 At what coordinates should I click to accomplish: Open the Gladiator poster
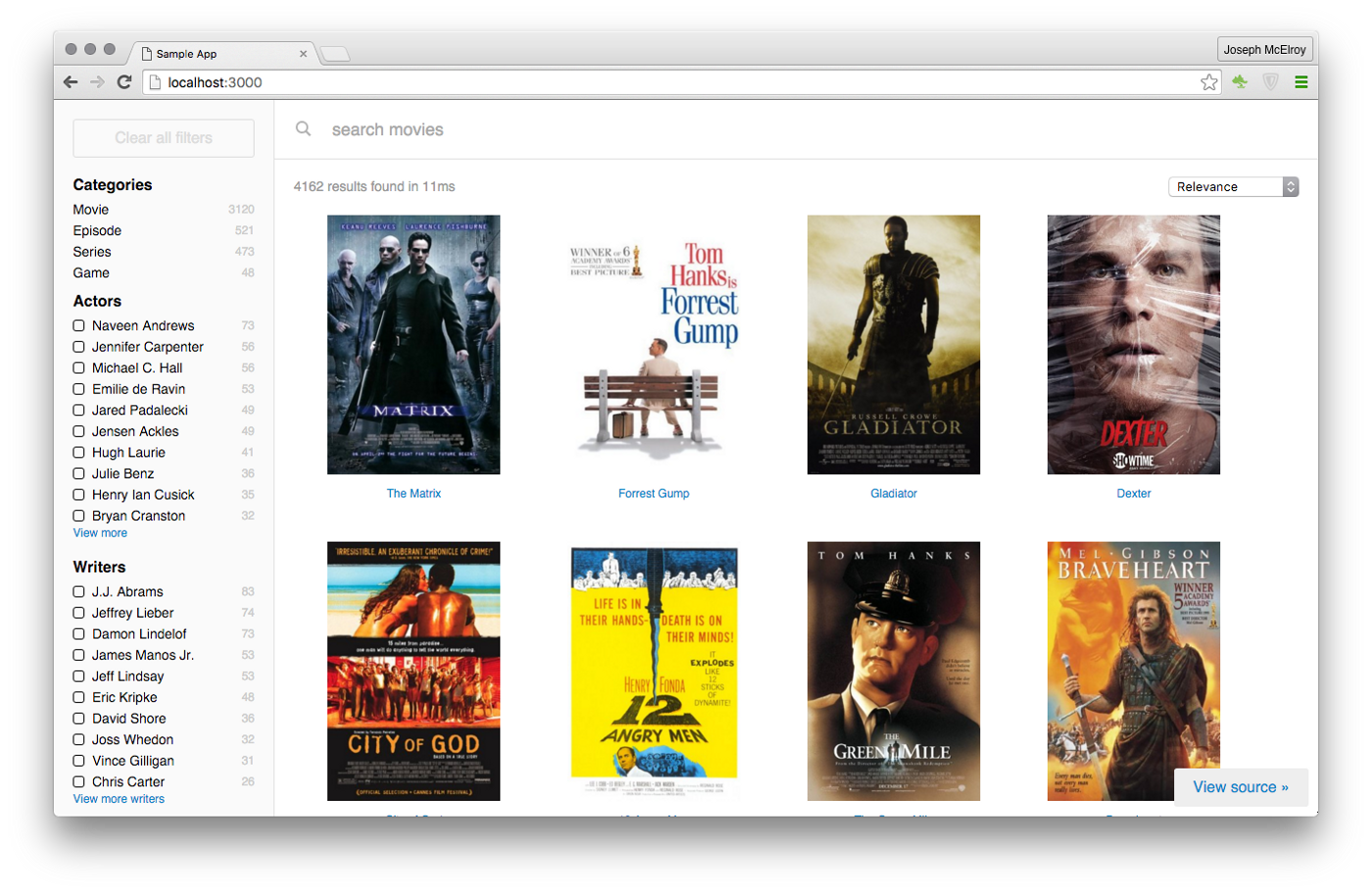tap(894, 345)
